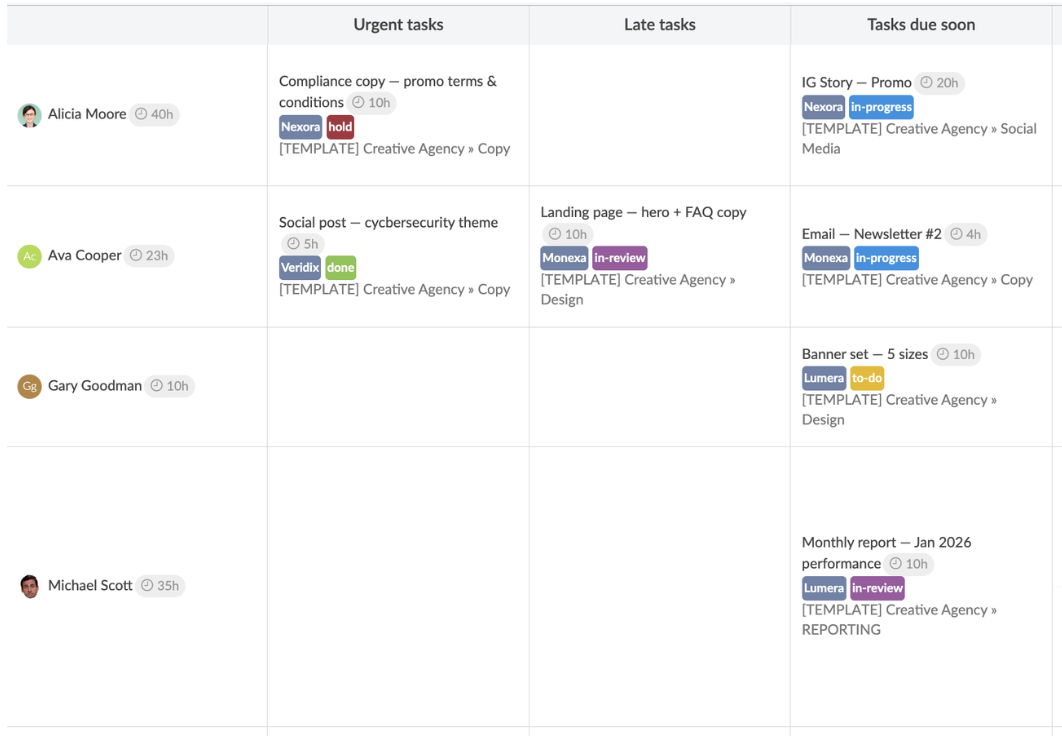Click the yellow to-do status tag
The image size is (1062, 736).
click(x=866, y=379)
